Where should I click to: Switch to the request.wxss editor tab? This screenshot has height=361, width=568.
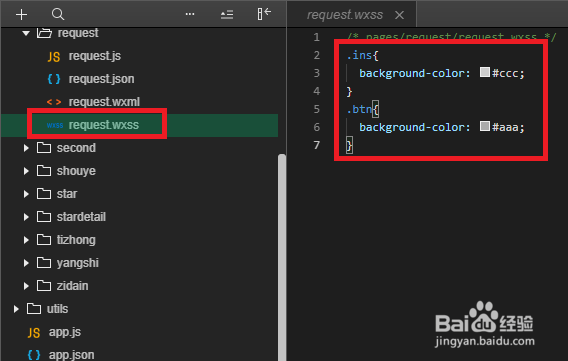(x=344, y=15)
